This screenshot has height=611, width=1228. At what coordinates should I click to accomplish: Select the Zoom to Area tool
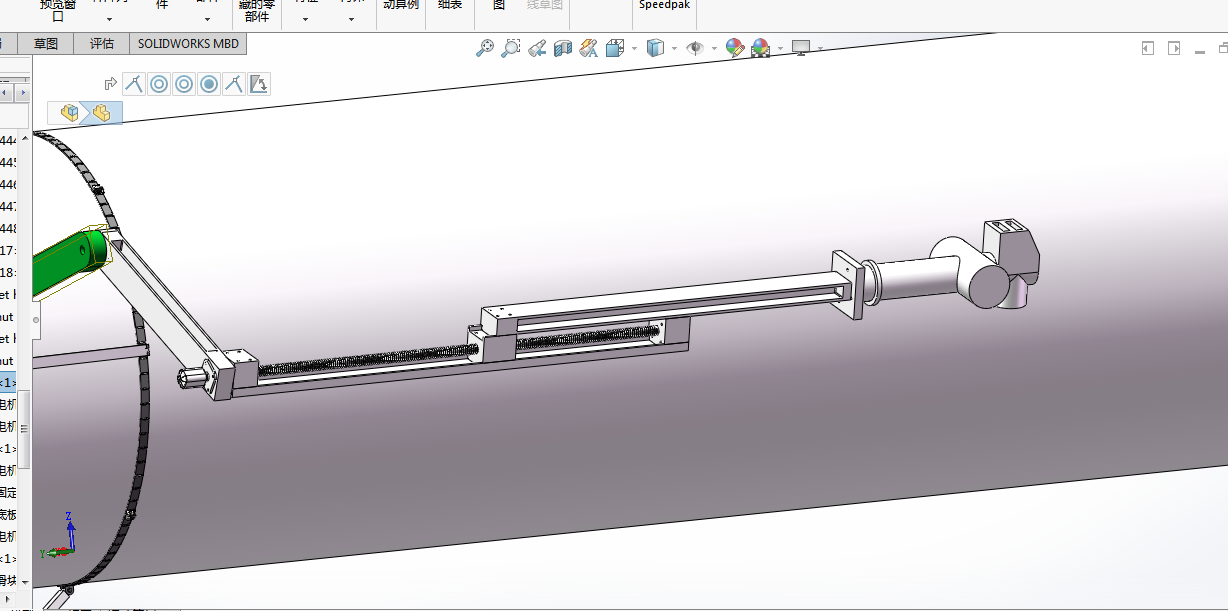point(511,48)
